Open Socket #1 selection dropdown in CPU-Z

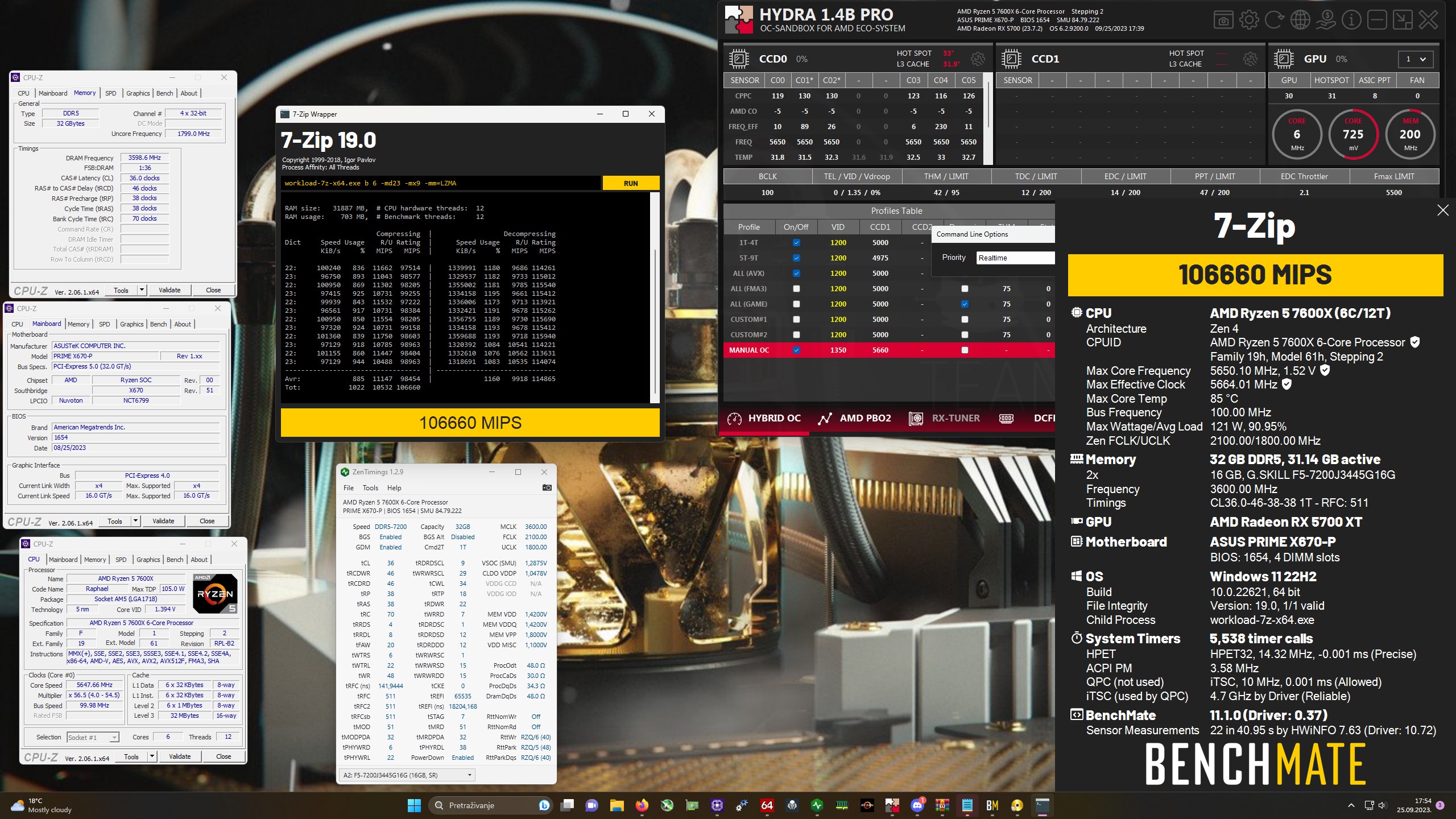(93, 737)
